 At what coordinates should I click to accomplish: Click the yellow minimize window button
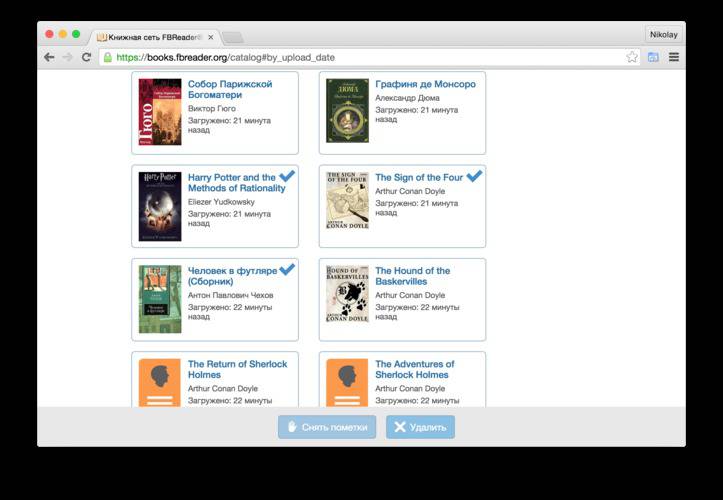(63, 34)
